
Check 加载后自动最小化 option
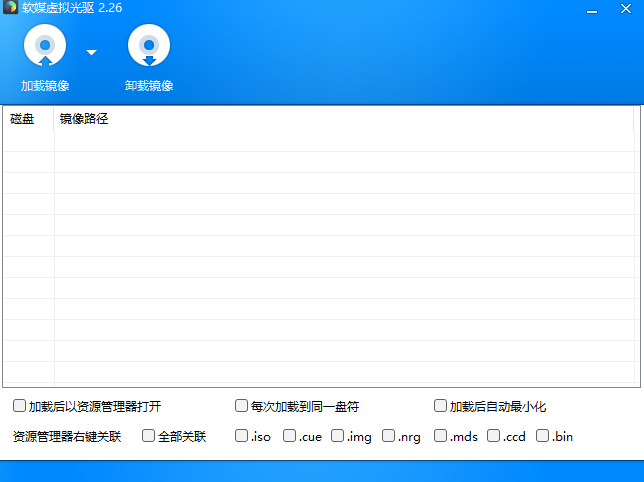point(440,406)
